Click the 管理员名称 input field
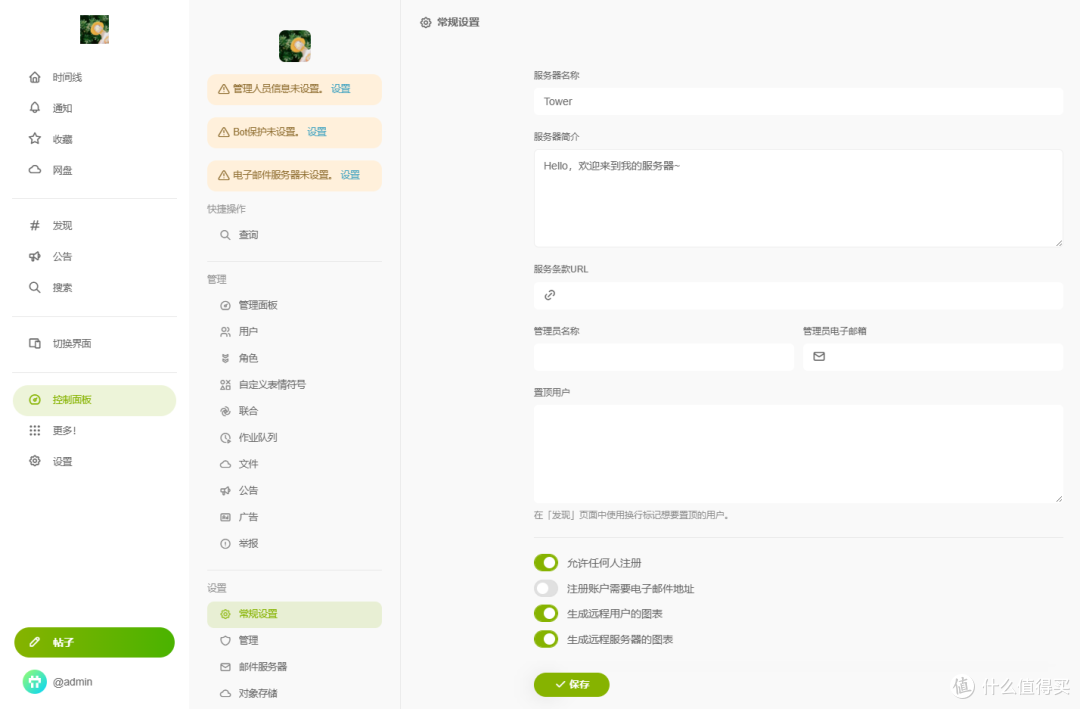 click(x=664, y=357)
